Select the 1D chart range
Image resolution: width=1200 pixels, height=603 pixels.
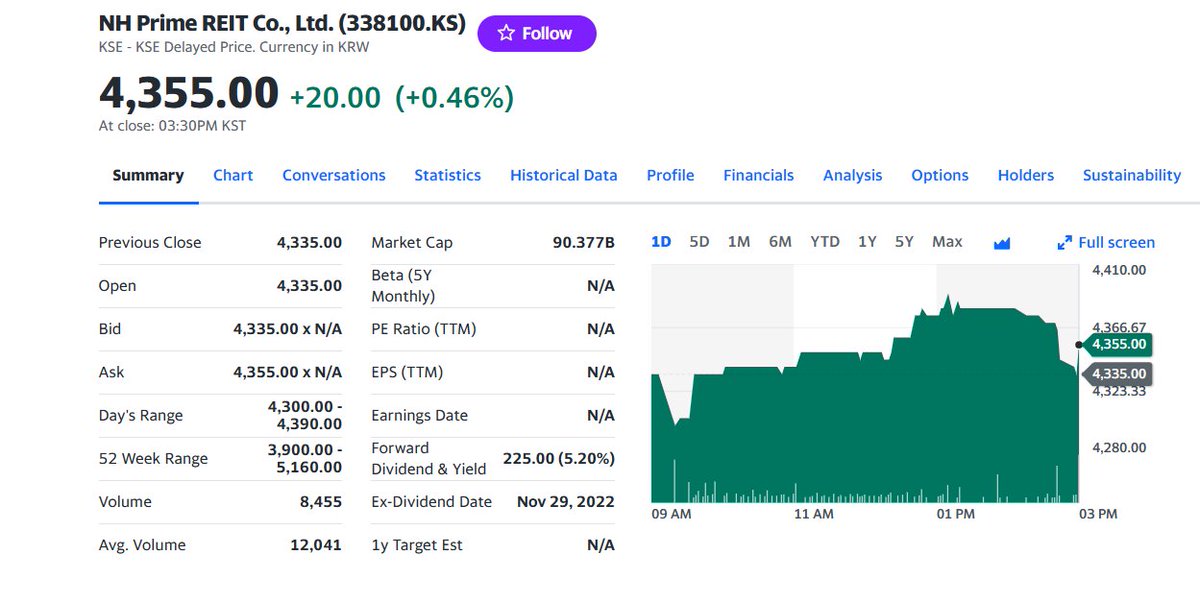click(661, 242)
